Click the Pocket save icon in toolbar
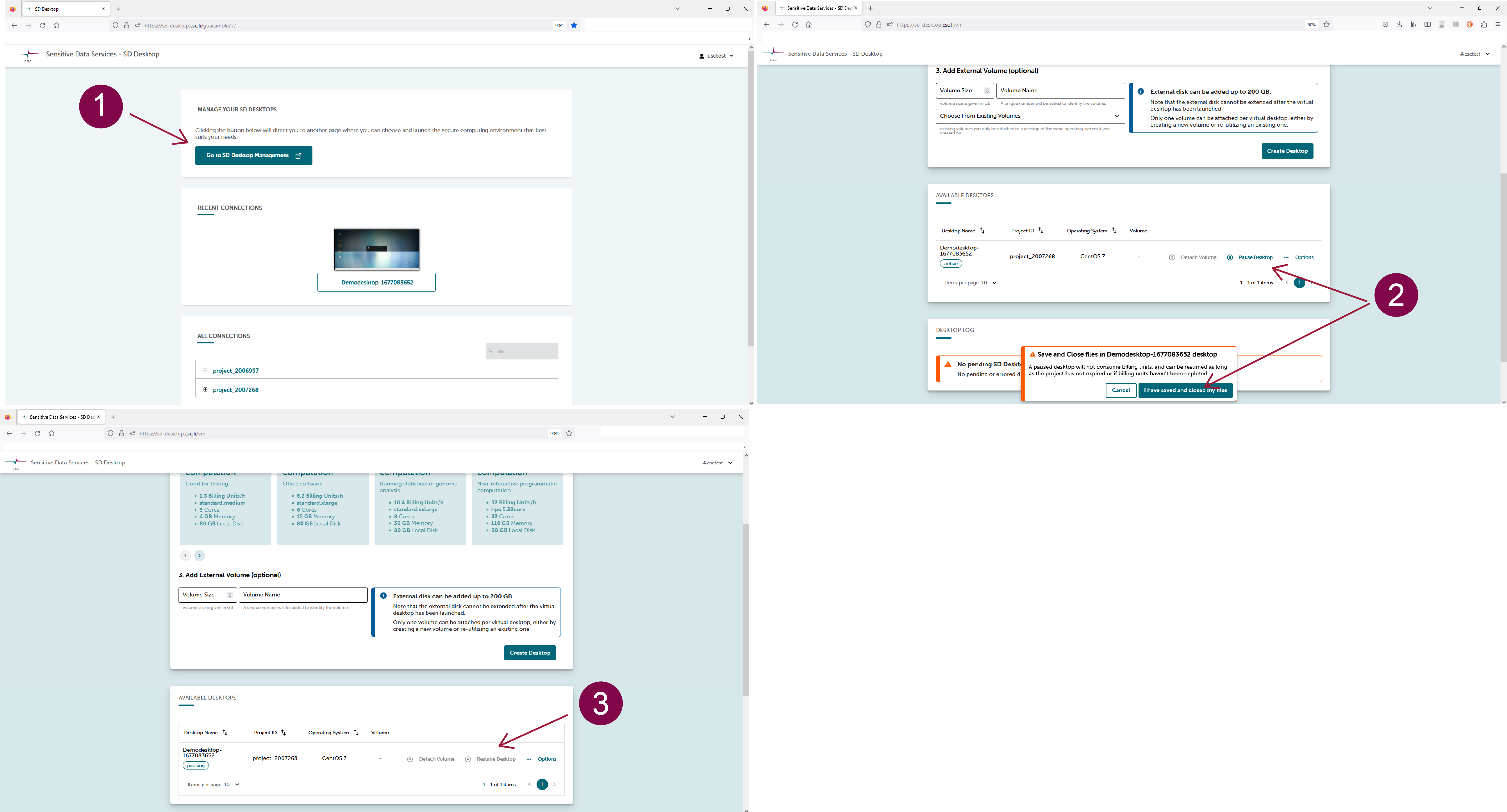 [x=1385, y=25]
